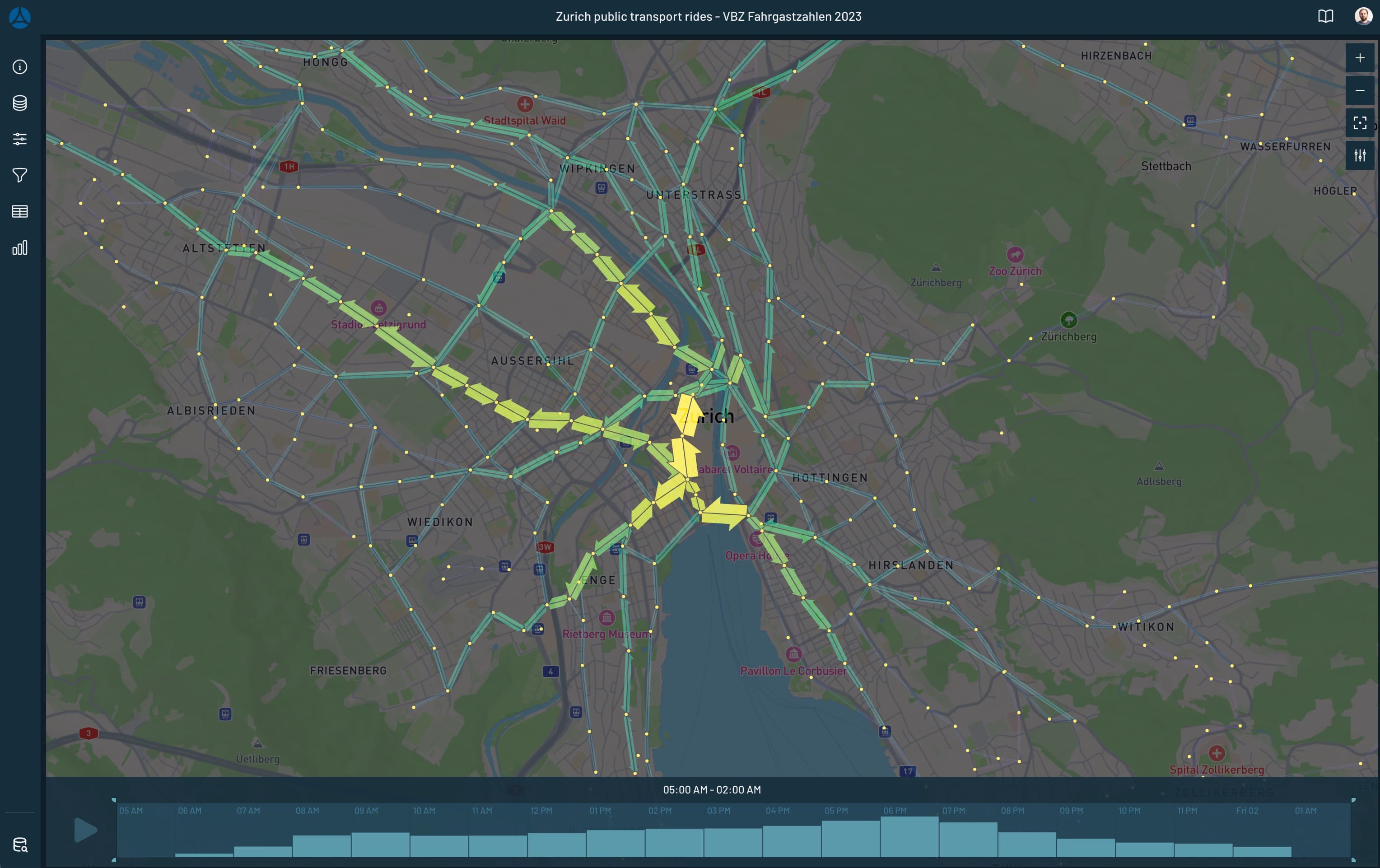Viewport: 1380px width, 868px height.
Task: Open the settings sliders sidebar icon
Action: (x=19, y=139)
